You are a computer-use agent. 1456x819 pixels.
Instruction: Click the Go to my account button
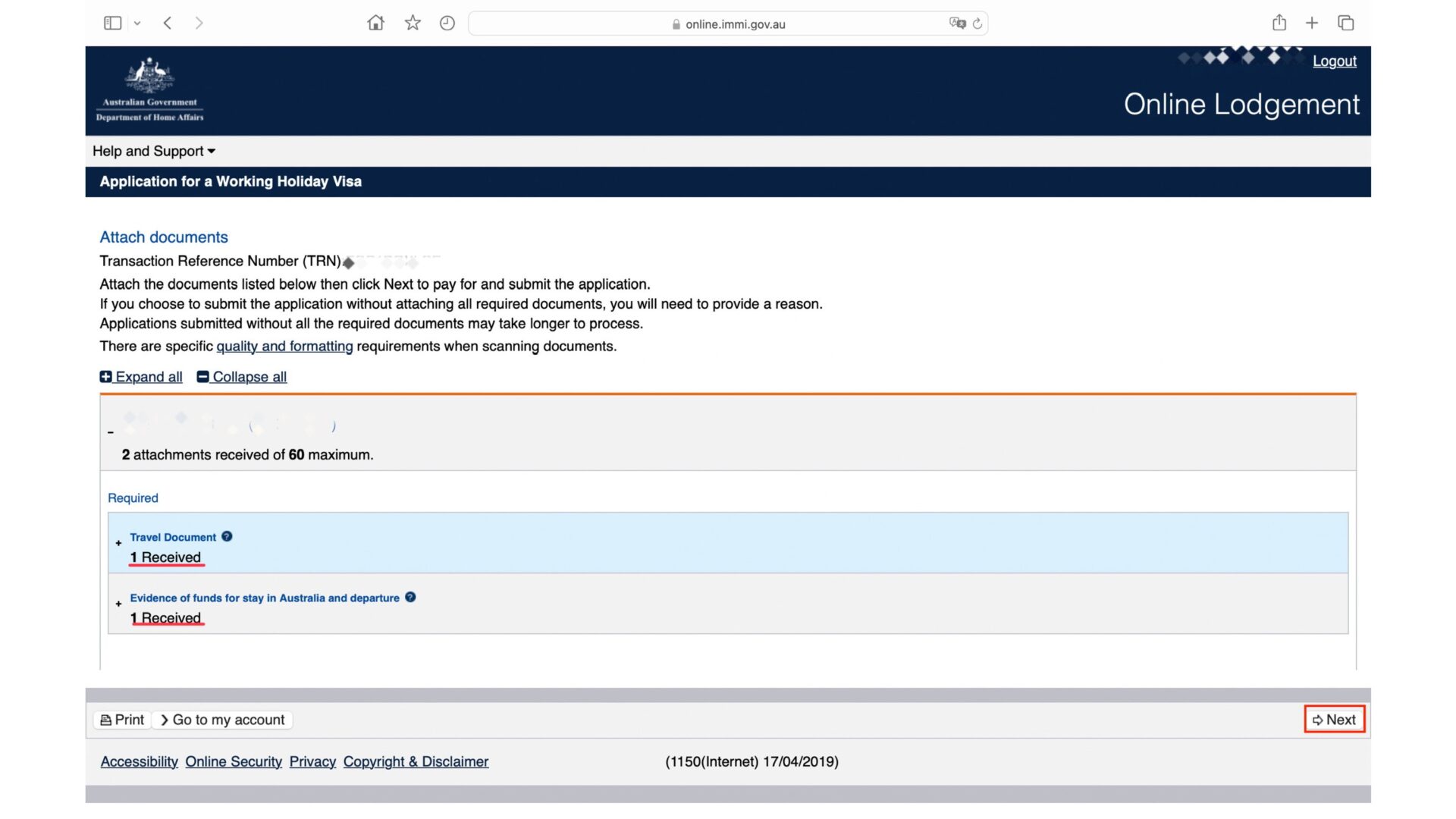[222, 720]
